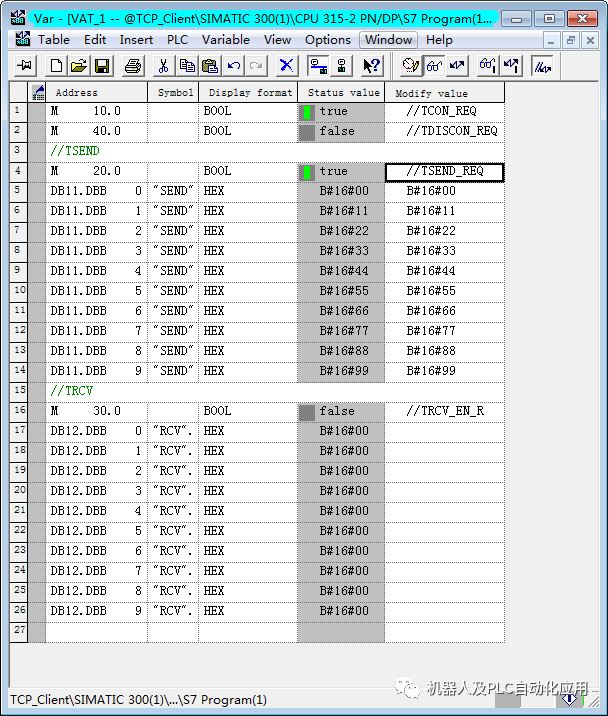The width and height of the screenshot is (608, 716).
Task: Copy selection toolbar icon
Action: pos(187,66)
